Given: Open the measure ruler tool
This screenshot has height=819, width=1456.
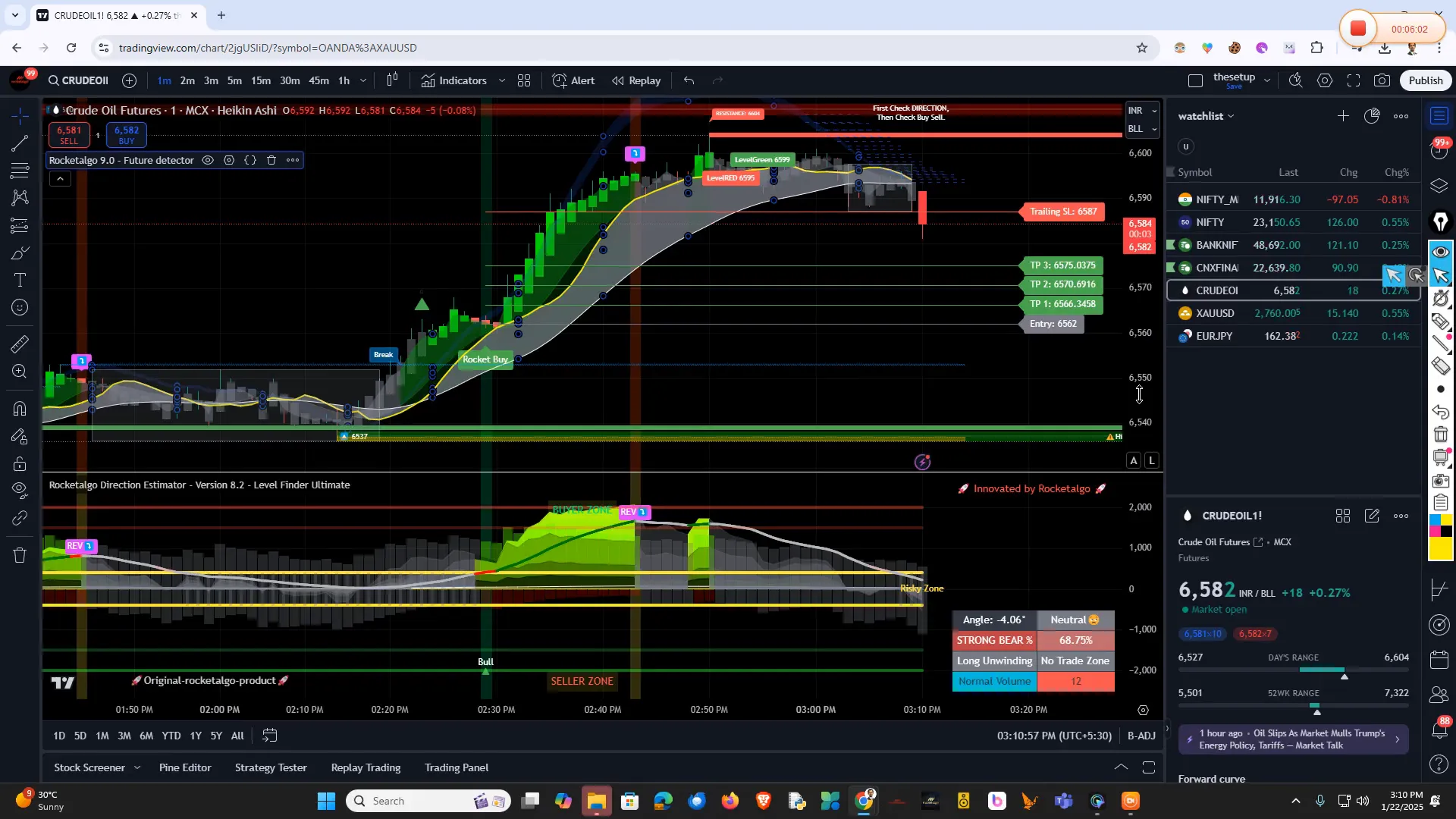Looking at the screenshot, I should click(20, 344).
